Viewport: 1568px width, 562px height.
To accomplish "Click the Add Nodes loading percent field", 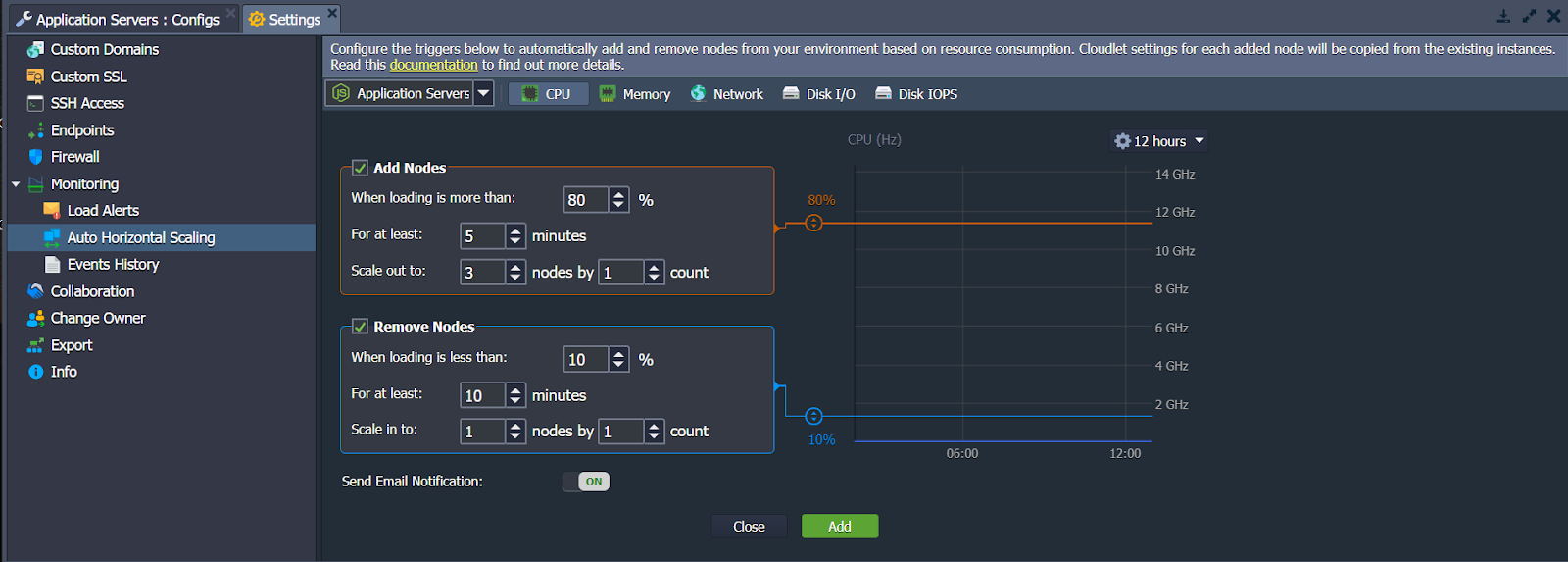I will tap(586, 200).
